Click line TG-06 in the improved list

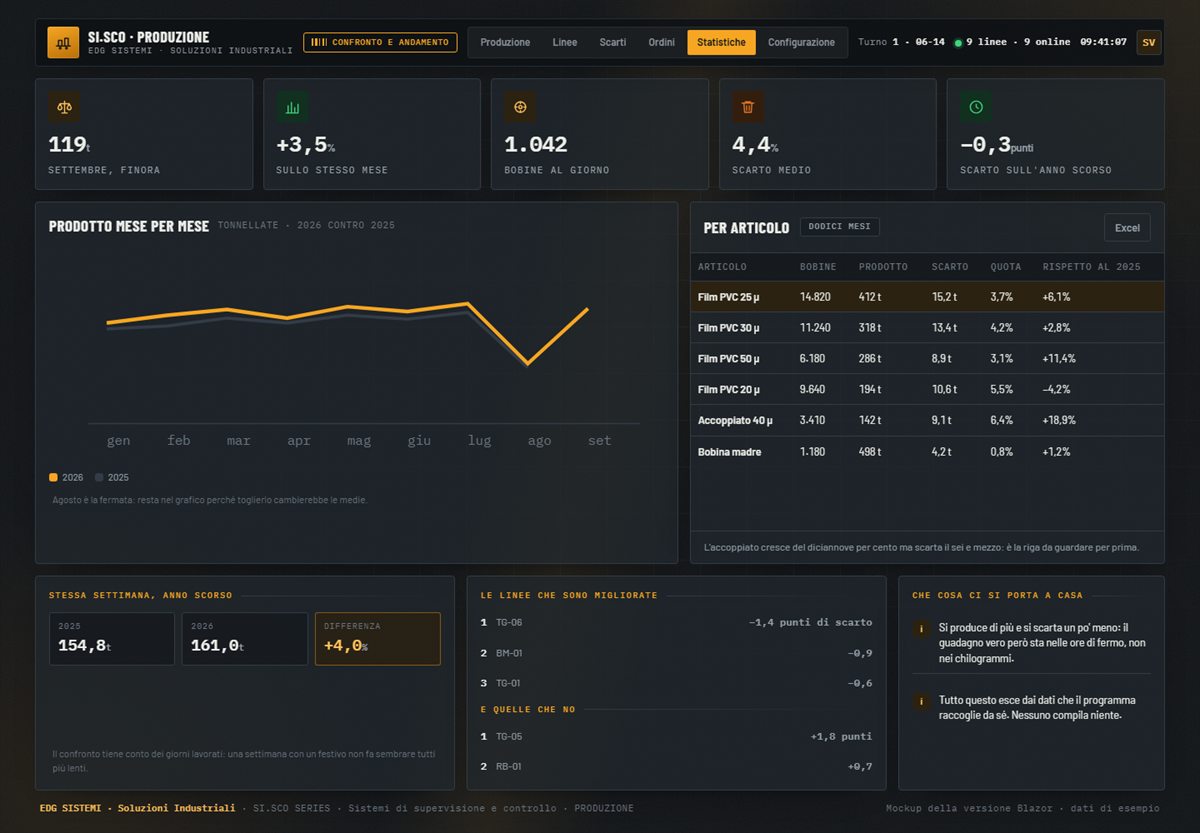click(676, 623)
